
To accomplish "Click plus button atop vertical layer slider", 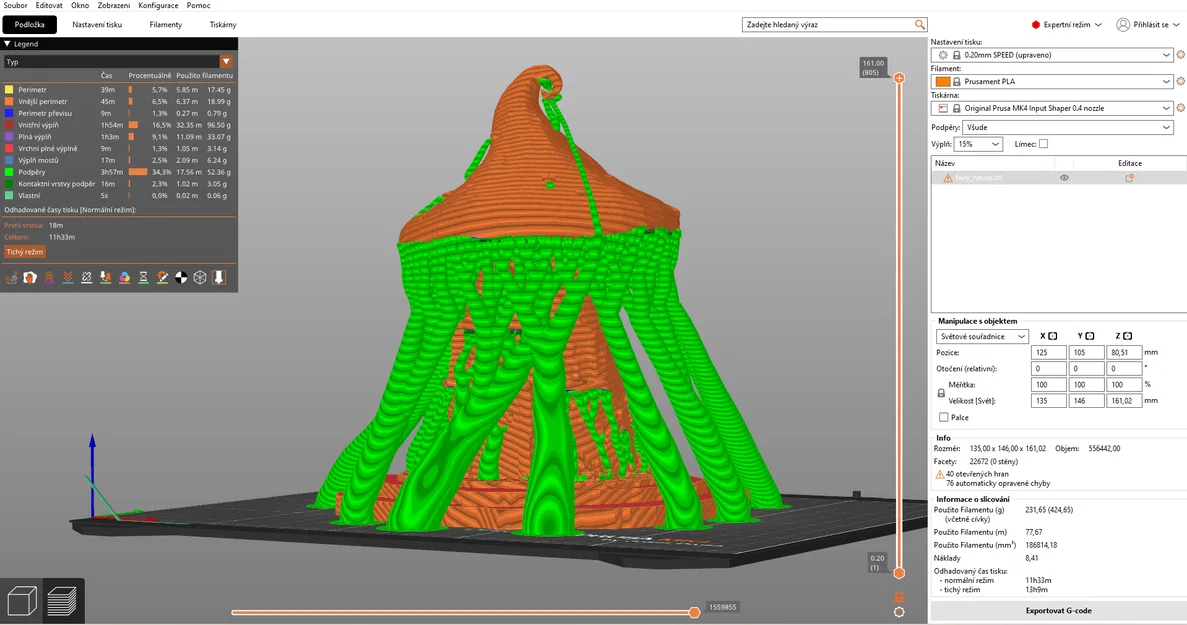I will pos(899,78).
